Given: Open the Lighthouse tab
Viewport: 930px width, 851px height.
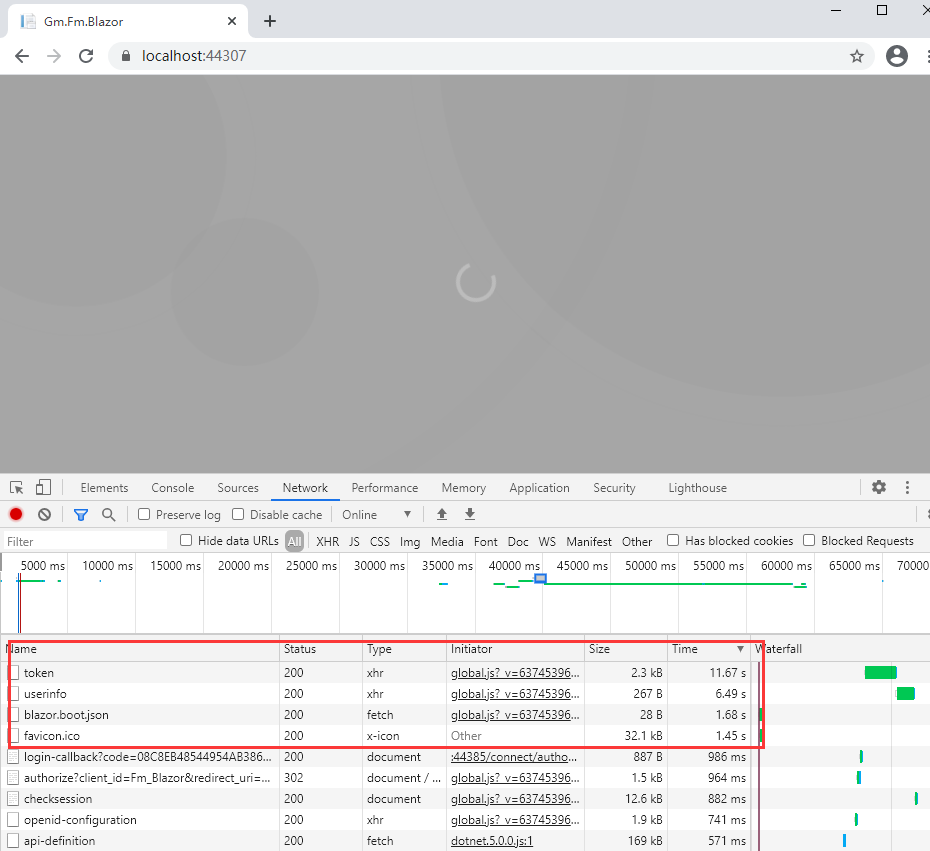Looking at the screenshot, I should pyautogui.click(x=698, y=487).
